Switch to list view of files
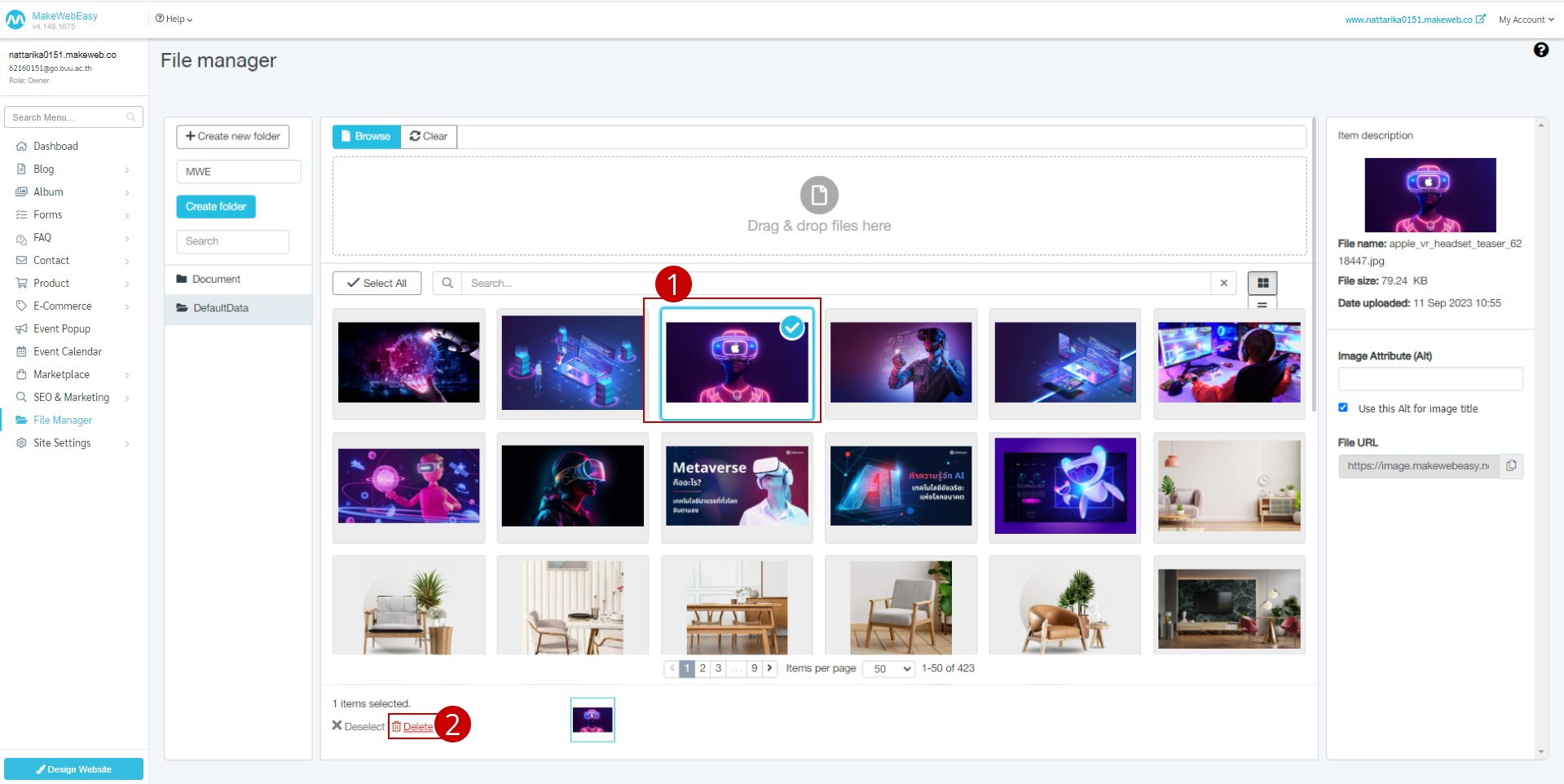The height and width of the screenshot is (784, 1564). 1262,304
